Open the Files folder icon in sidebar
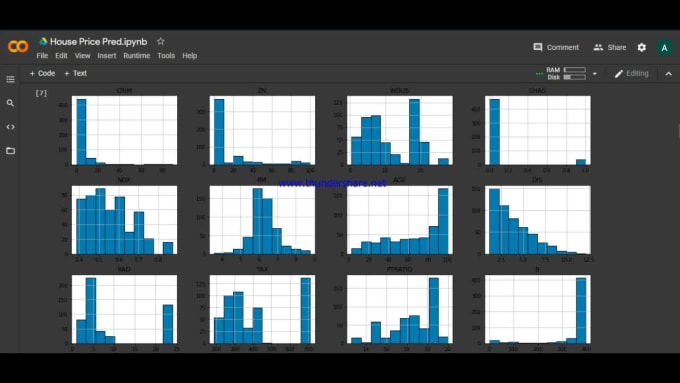Image resolution: width=680 pixels, height=383 pixels. click(10, 151)
